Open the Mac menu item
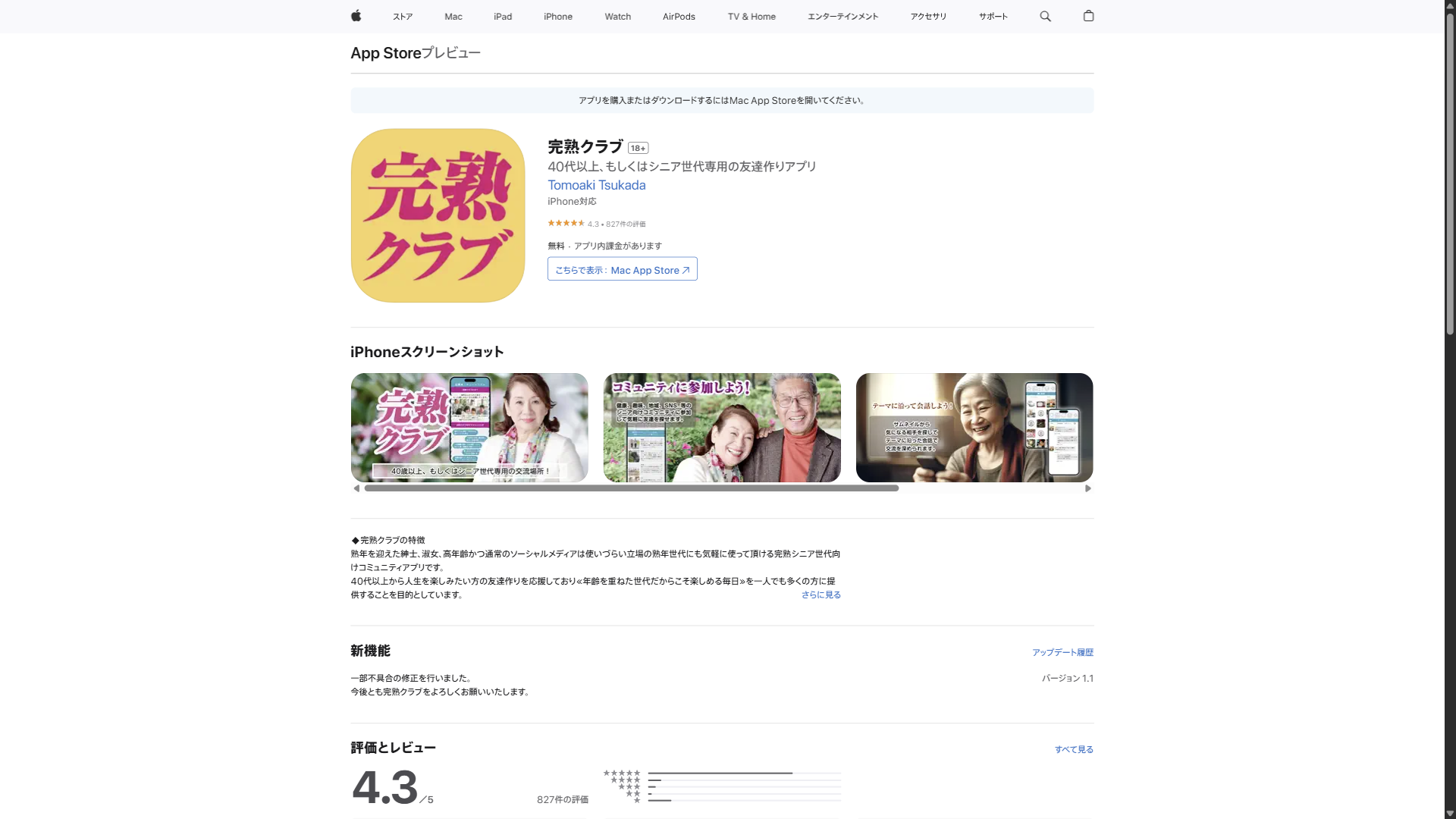Viewport: 1456px width, 819px height. 453,16
